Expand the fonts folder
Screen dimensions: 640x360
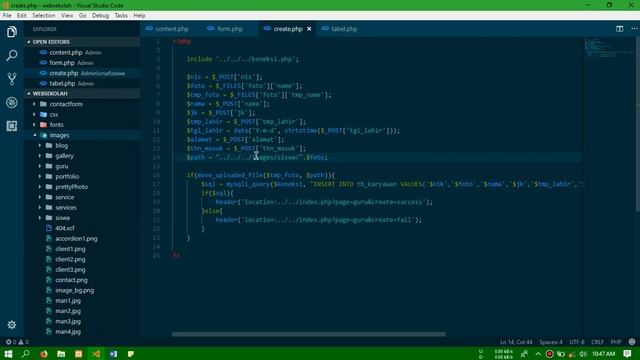34,125
